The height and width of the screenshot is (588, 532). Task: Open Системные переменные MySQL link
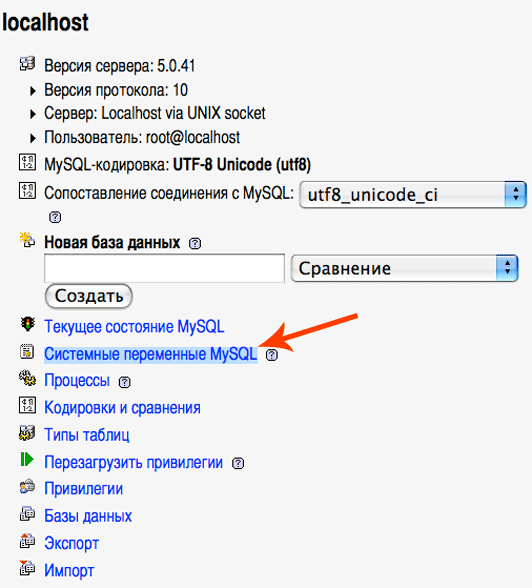pos(151,354)
